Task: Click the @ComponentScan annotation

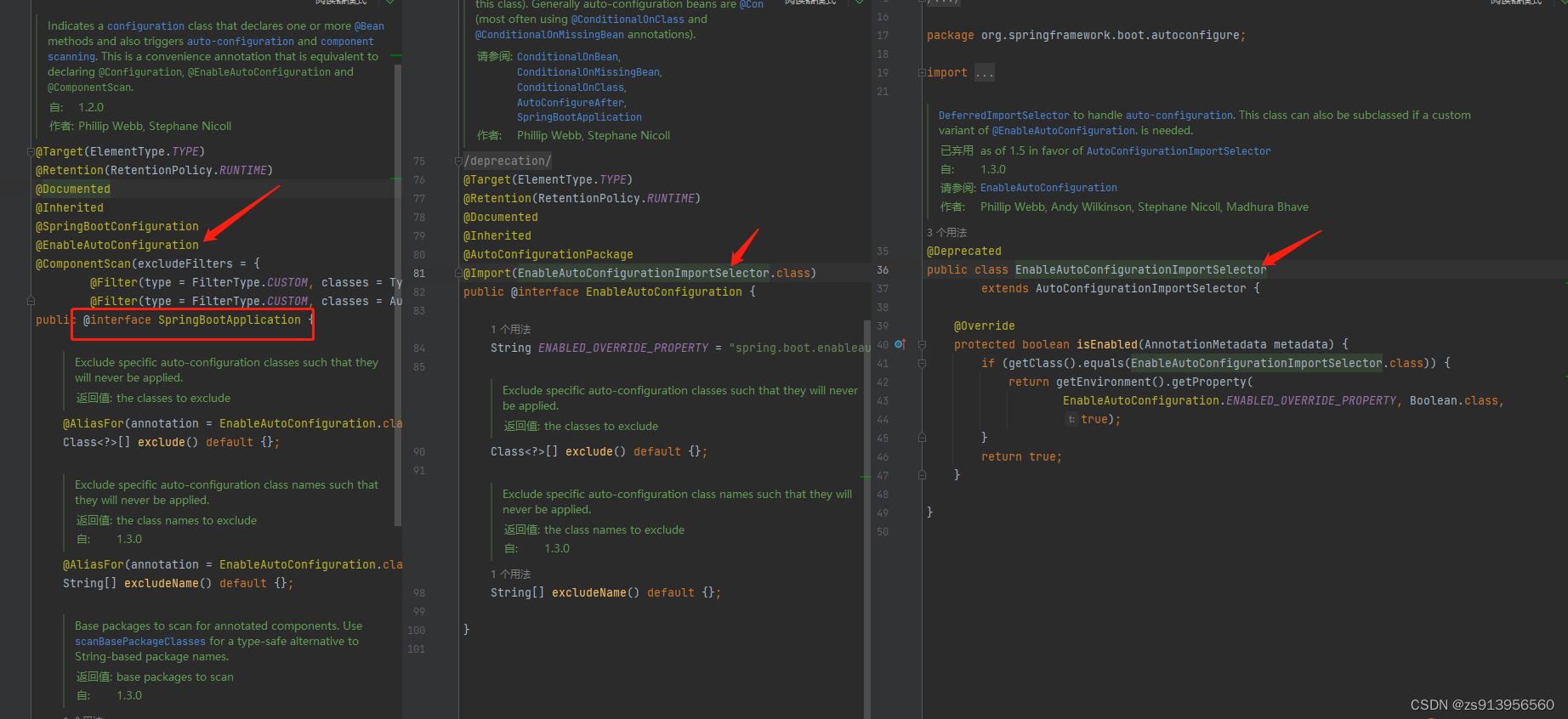Action: pos(83,264)
